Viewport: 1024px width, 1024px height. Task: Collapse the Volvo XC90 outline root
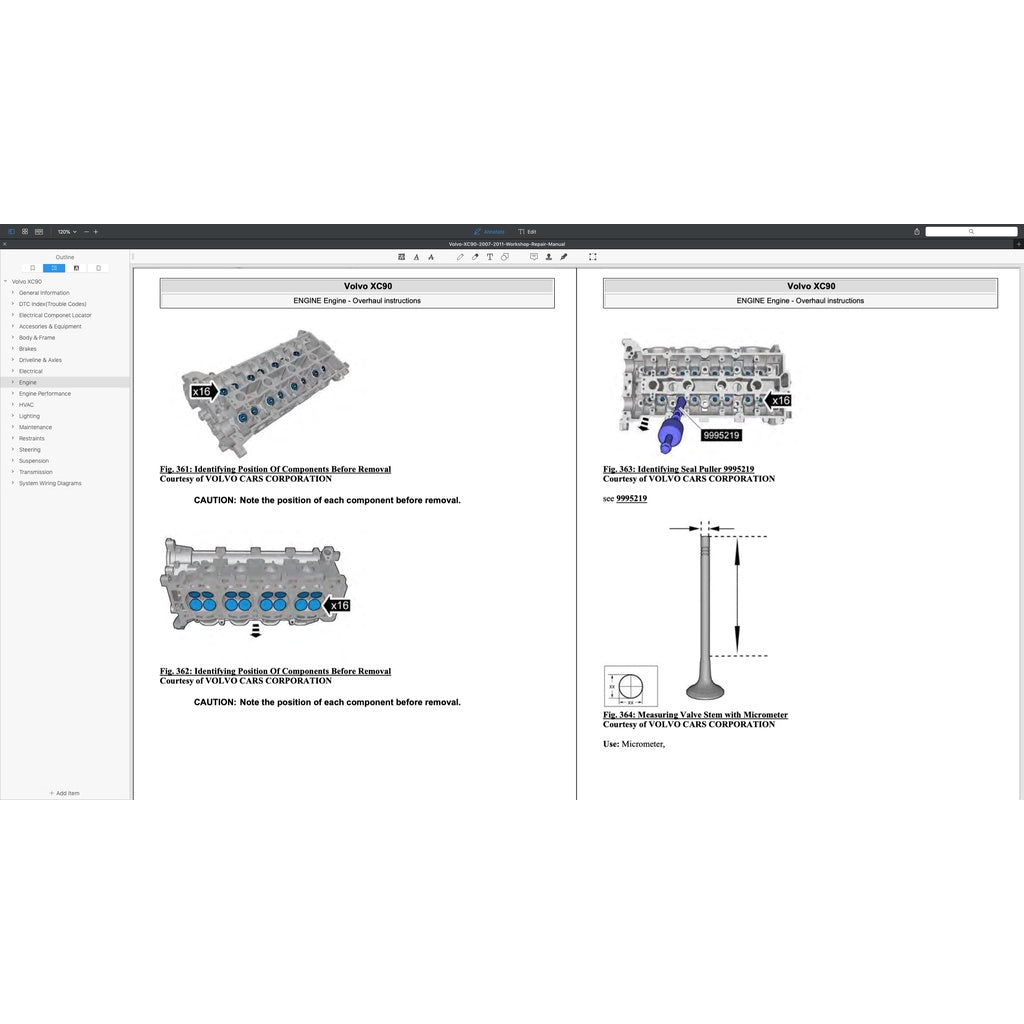6,282
